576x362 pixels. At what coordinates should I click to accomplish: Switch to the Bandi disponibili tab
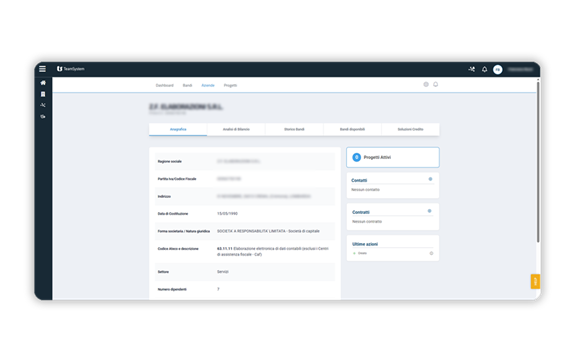(x=352, y=129)
